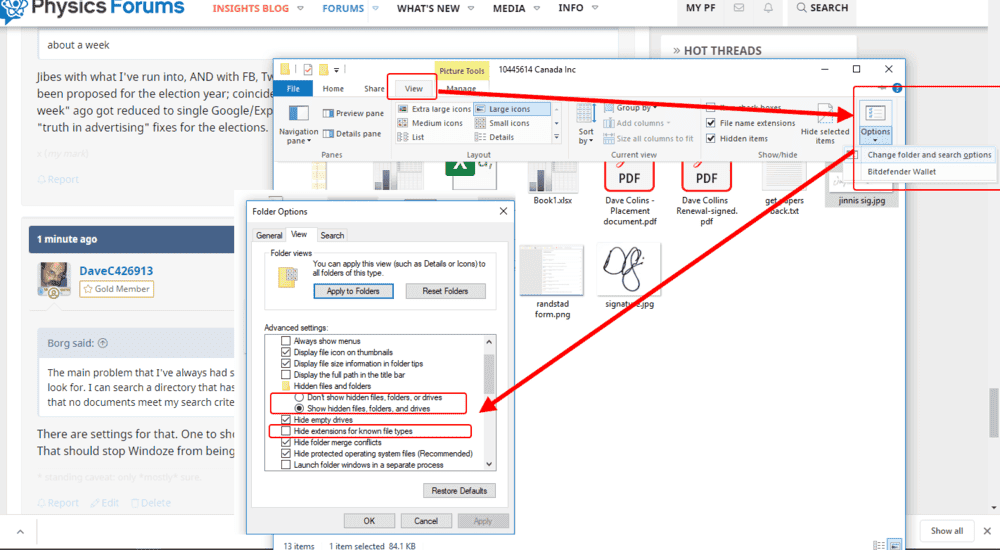Open the Physics Forums inbox envelope icon
Image resolution: width=1000 pixels, height=550 pixels.
pyautogui.click(x=739, y=8)
